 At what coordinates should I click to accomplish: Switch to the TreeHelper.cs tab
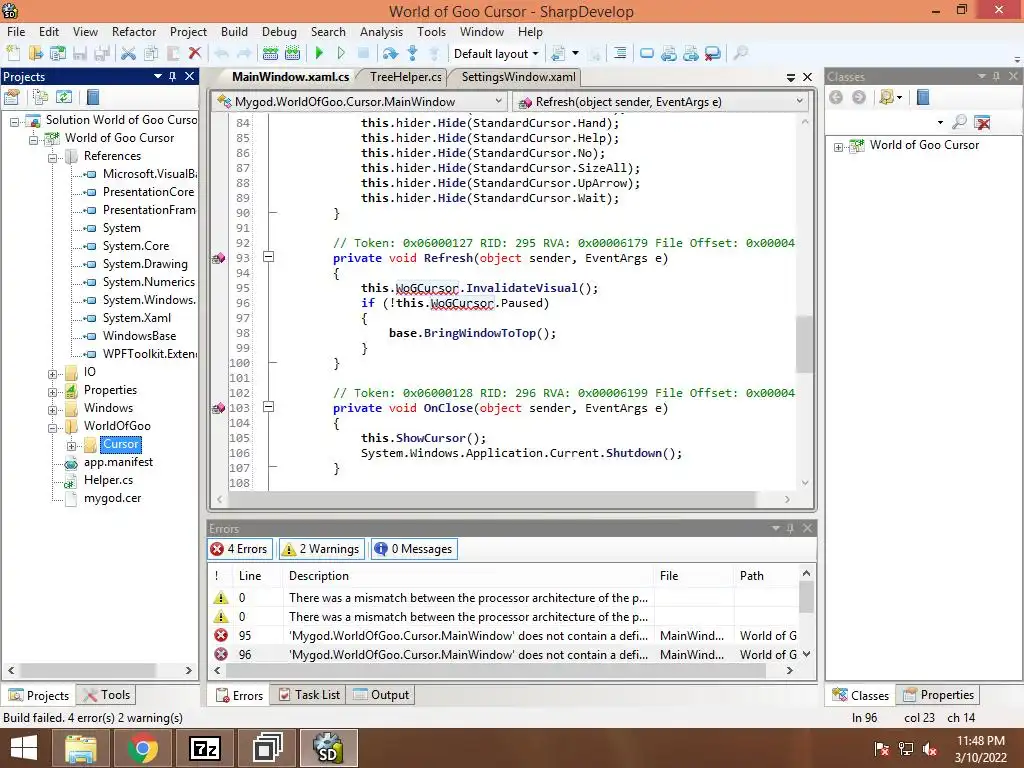pos(405,76)
